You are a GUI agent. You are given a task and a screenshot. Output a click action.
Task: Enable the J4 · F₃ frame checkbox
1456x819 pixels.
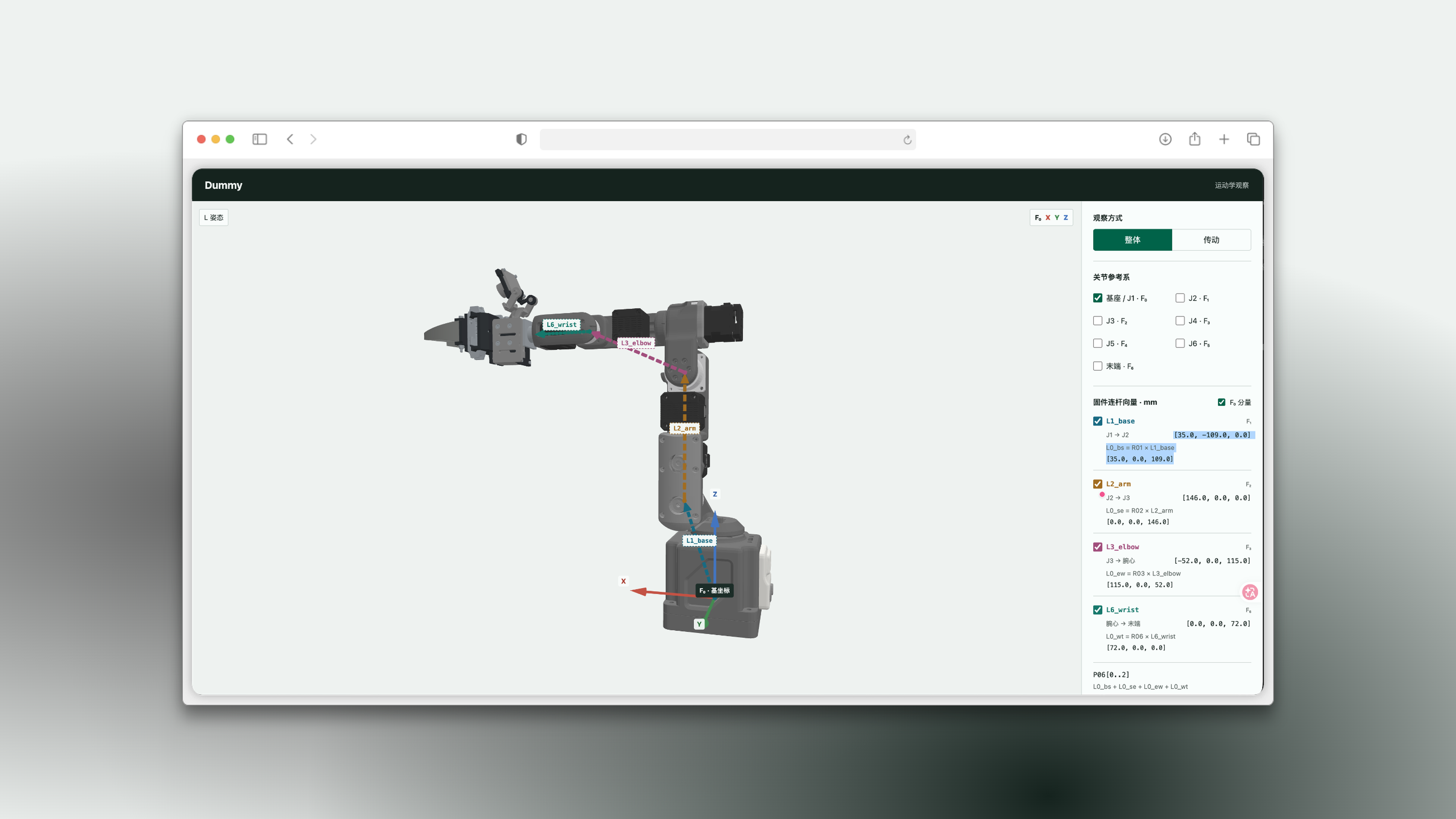tap(1180, 320)
